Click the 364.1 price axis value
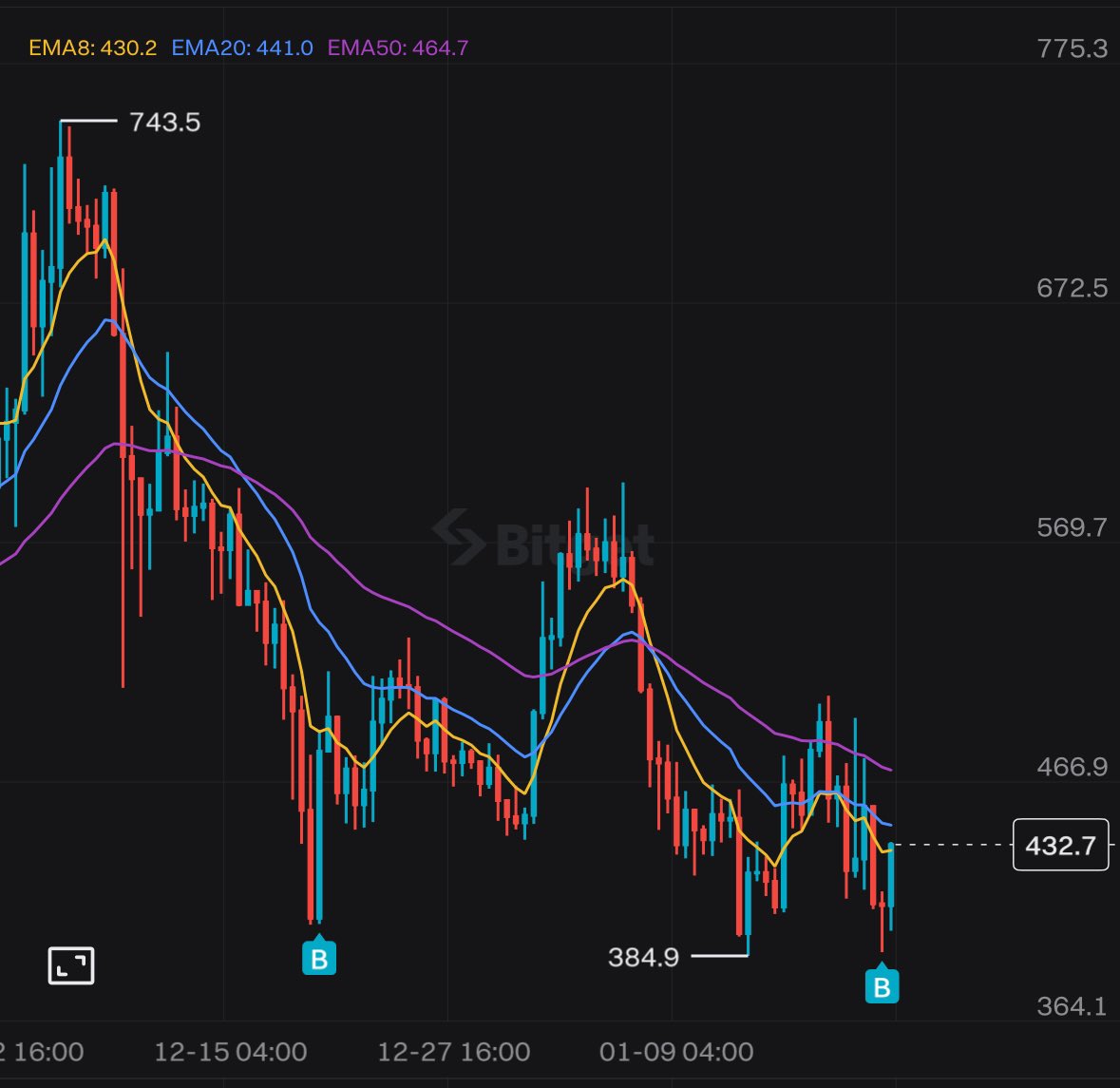This screenshot has height=1088, width=1120. (1072, 1006)
